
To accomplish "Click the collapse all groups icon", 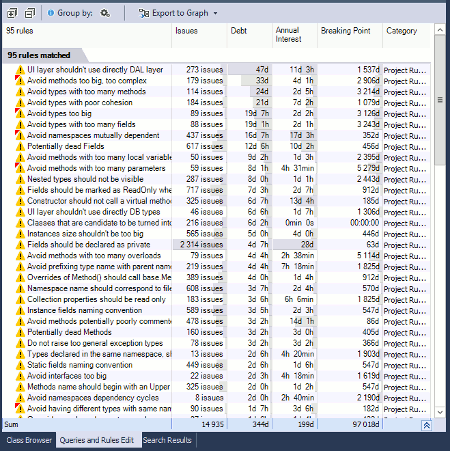I will (30, 13).
